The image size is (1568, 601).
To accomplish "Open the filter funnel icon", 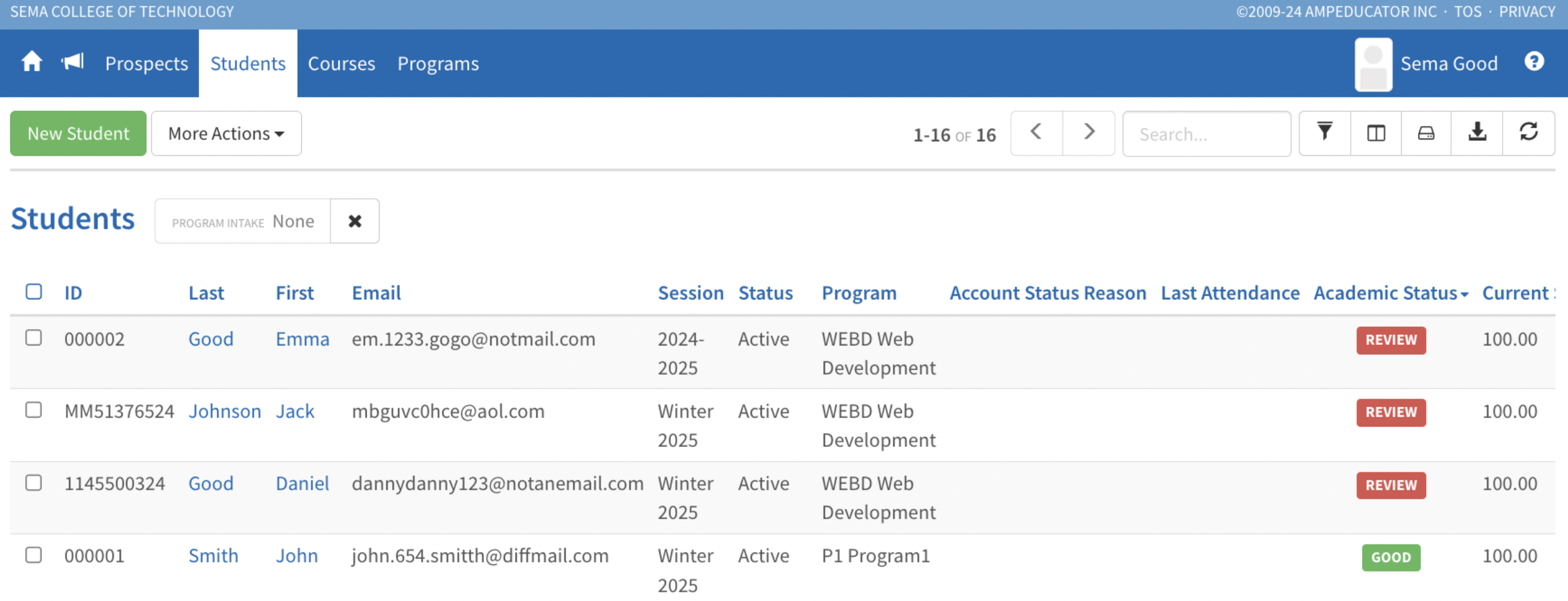I will (x=1324, y=133).
